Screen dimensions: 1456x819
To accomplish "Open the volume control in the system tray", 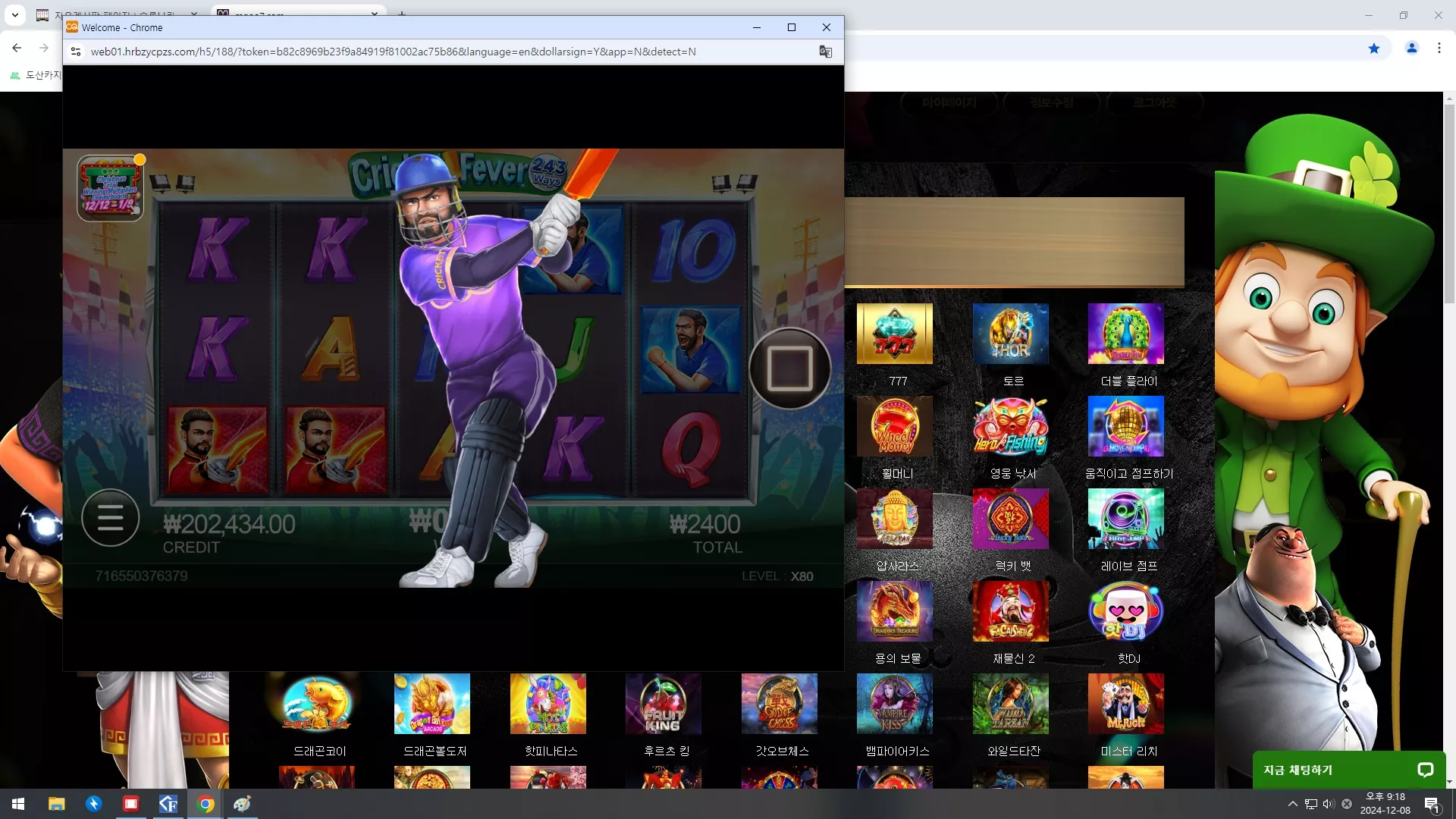I will [1328, 804].
